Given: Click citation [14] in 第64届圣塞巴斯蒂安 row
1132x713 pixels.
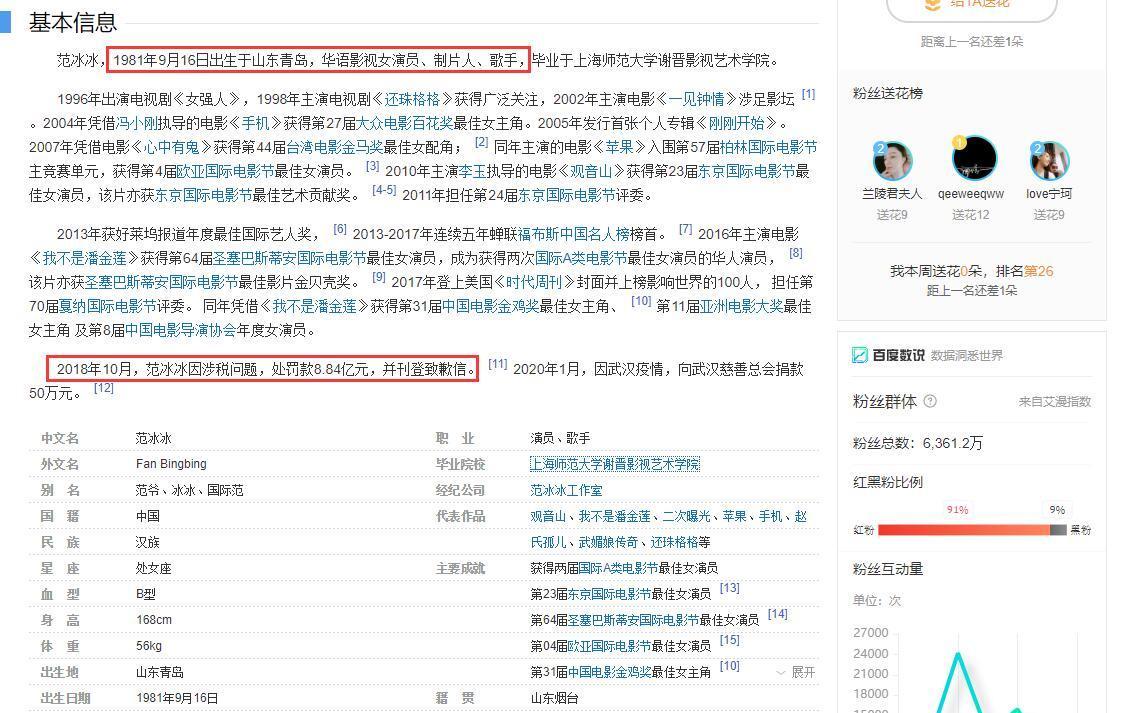Looking at the screenshot, I should (778, 613).
